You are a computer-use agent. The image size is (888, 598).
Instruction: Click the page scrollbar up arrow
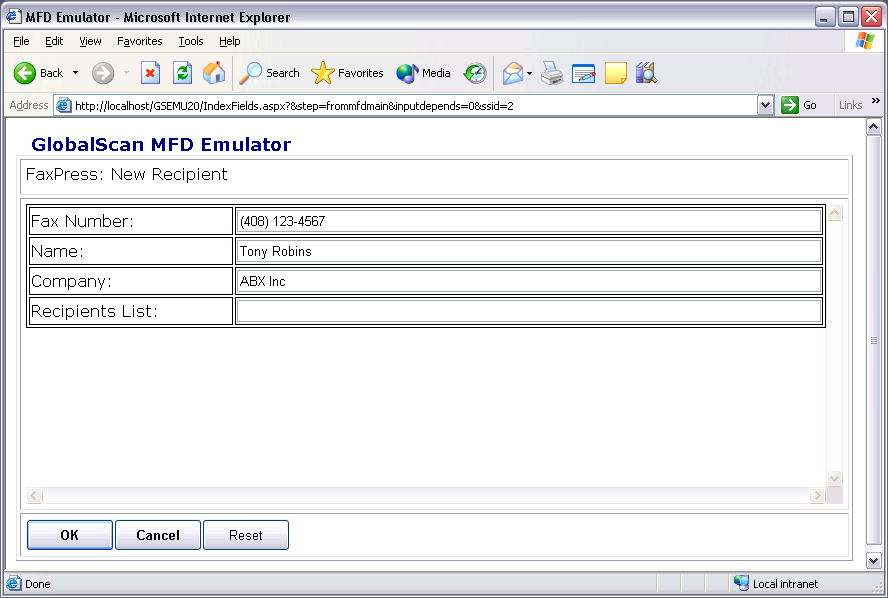(874, 127)
